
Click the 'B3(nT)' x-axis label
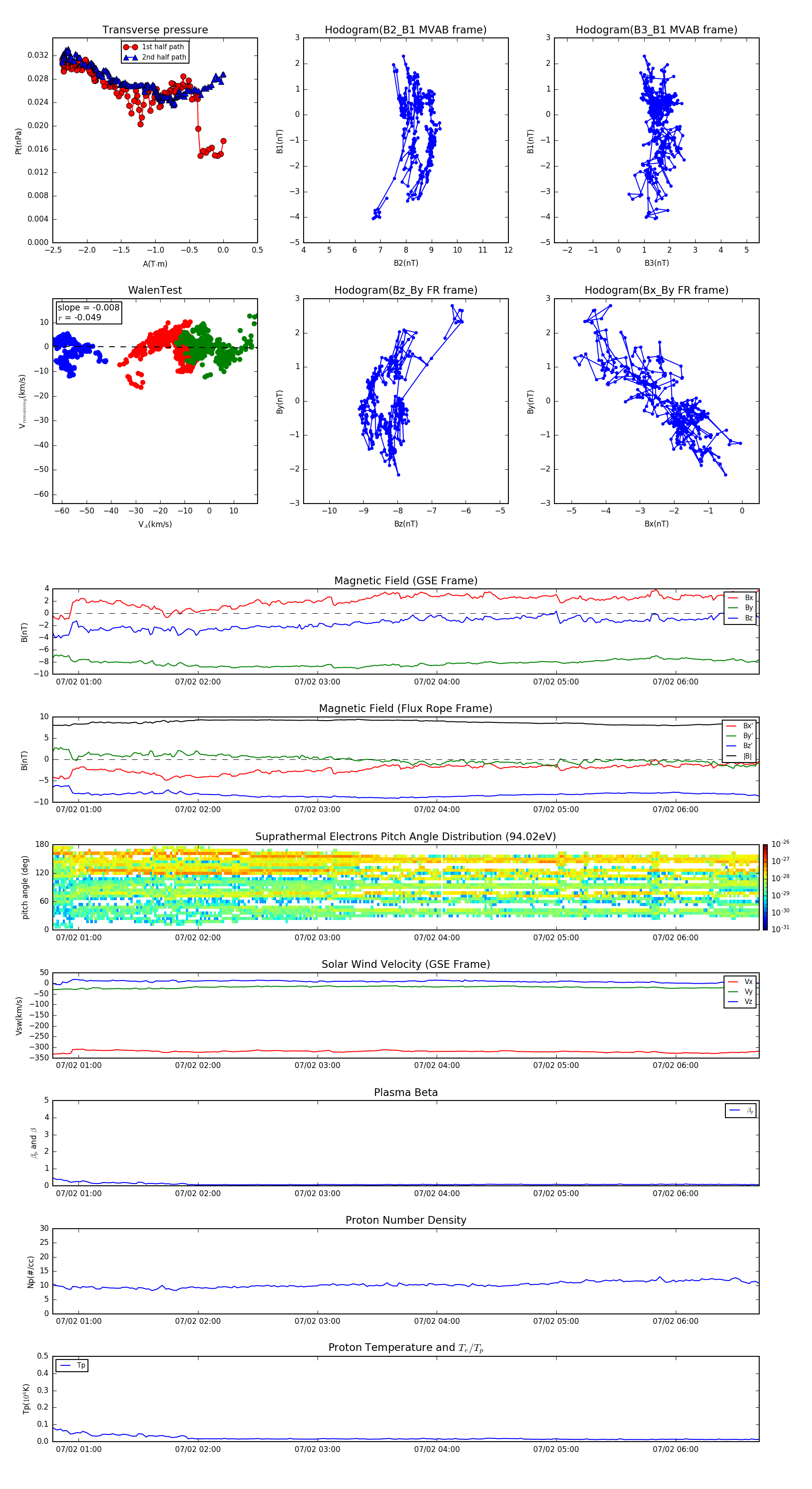click(x=656, y=263)
